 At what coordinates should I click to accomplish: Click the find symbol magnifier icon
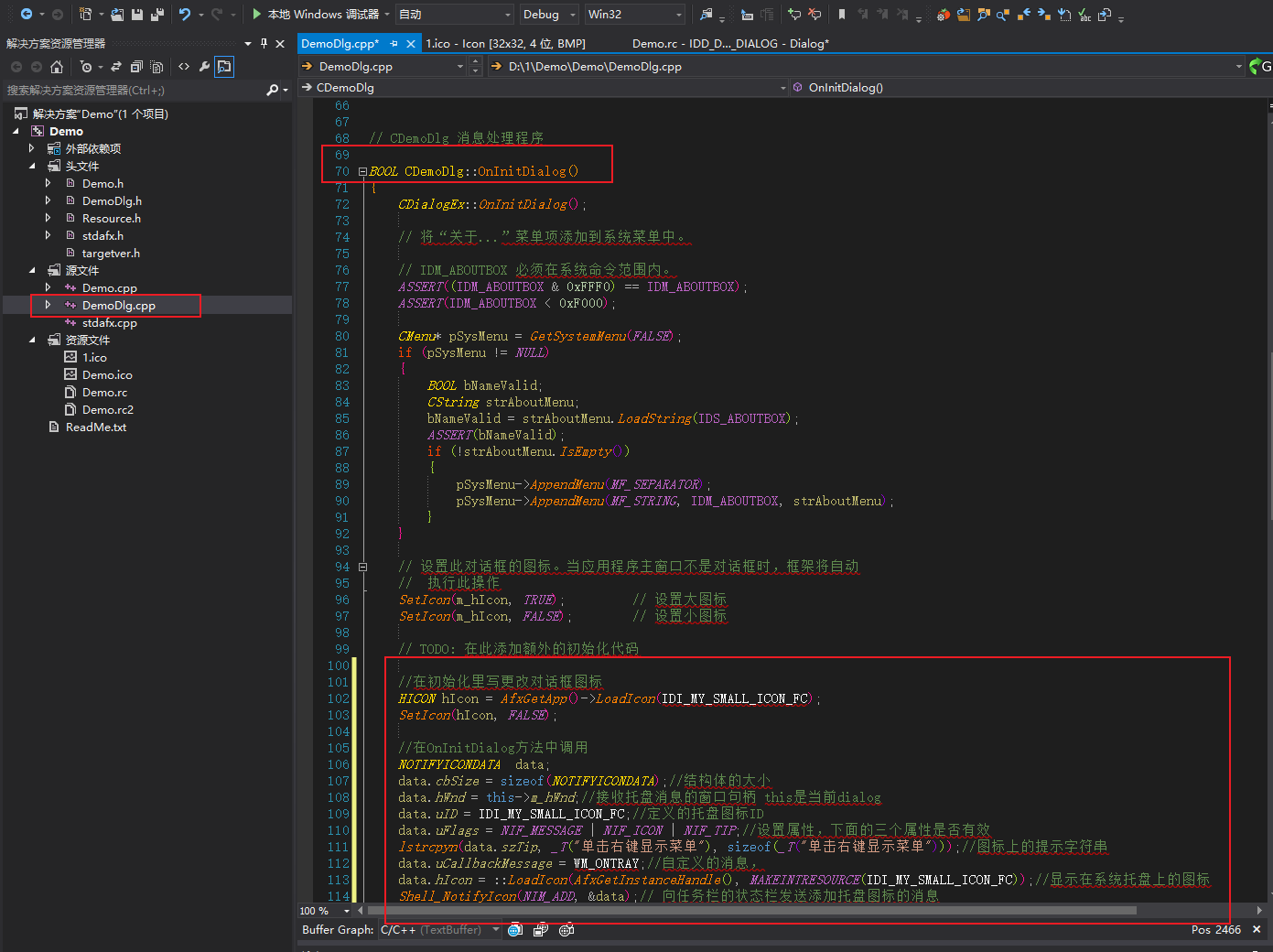[x=984, y=15]
